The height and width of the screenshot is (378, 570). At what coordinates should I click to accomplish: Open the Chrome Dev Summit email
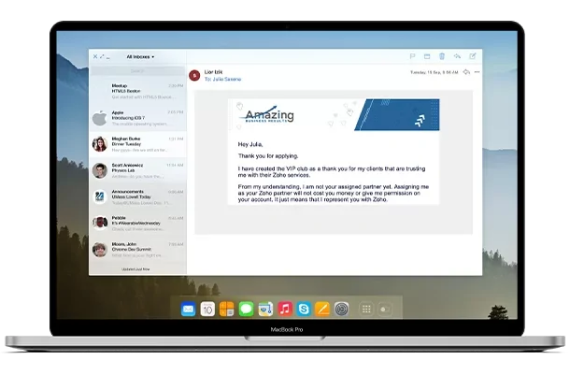138,250
